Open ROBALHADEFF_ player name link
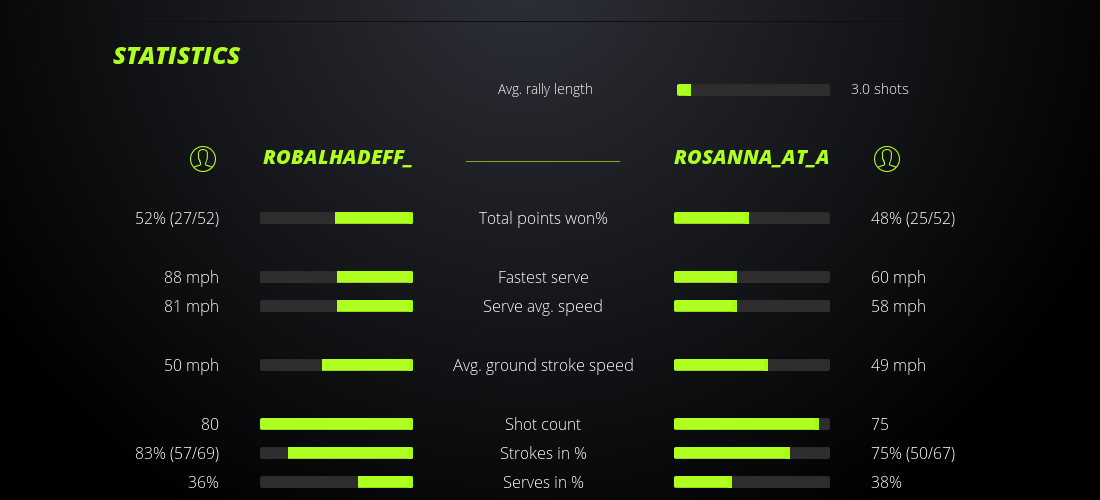The image size is (1100, 500). click(337, 158)
